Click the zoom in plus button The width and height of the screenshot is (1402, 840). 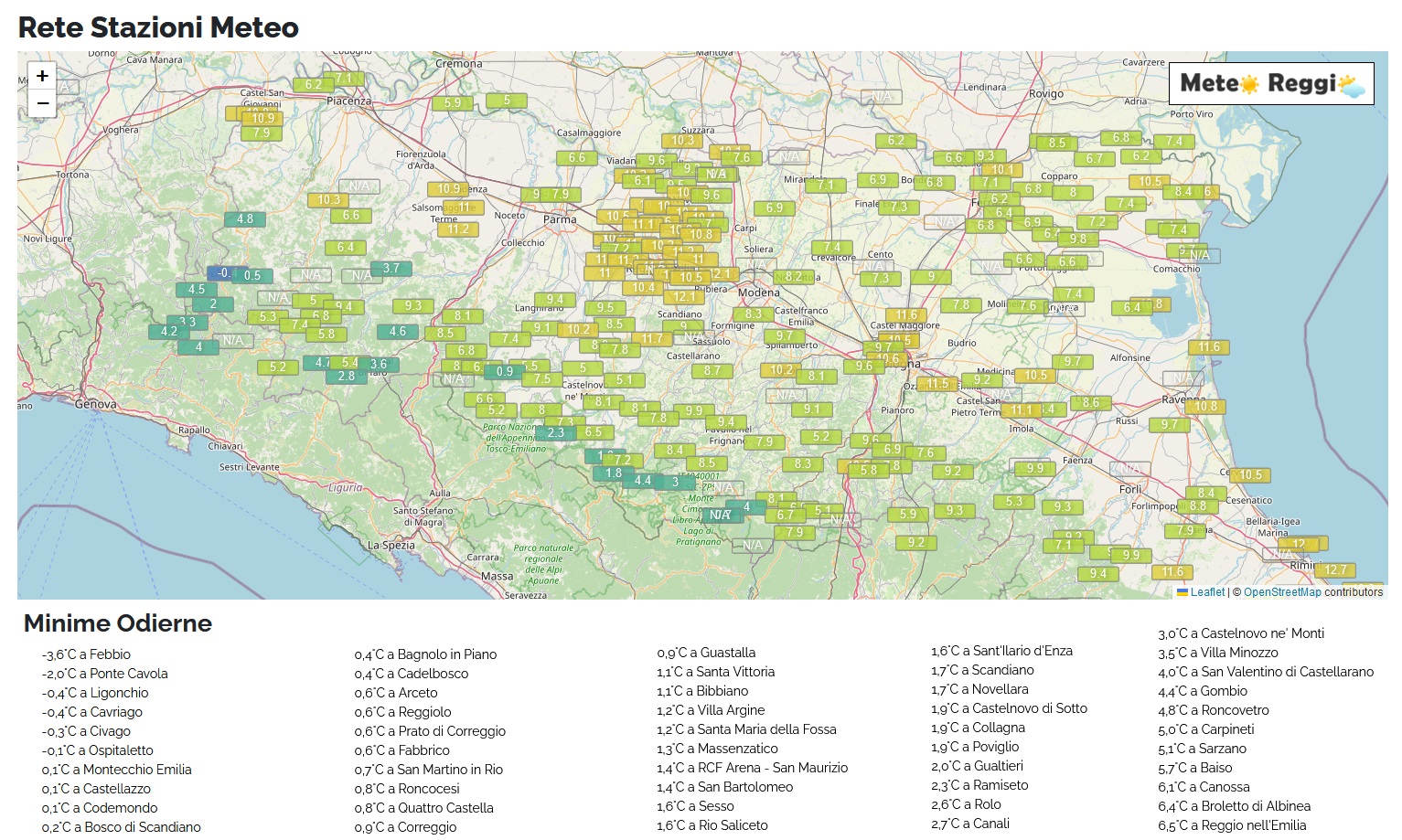(x=42, y=76)
